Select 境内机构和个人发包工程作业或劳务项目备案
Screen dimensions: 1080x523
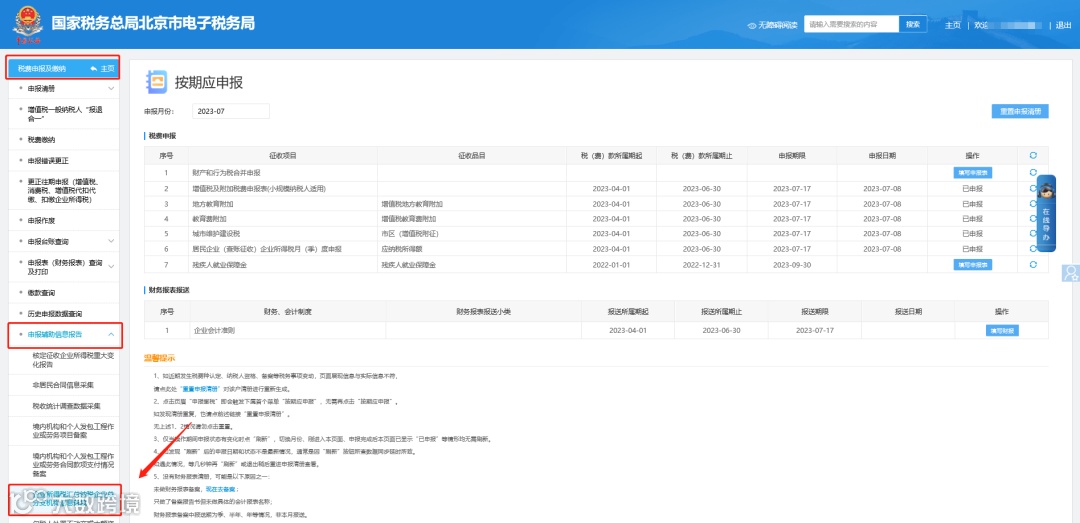coord(71,431)
